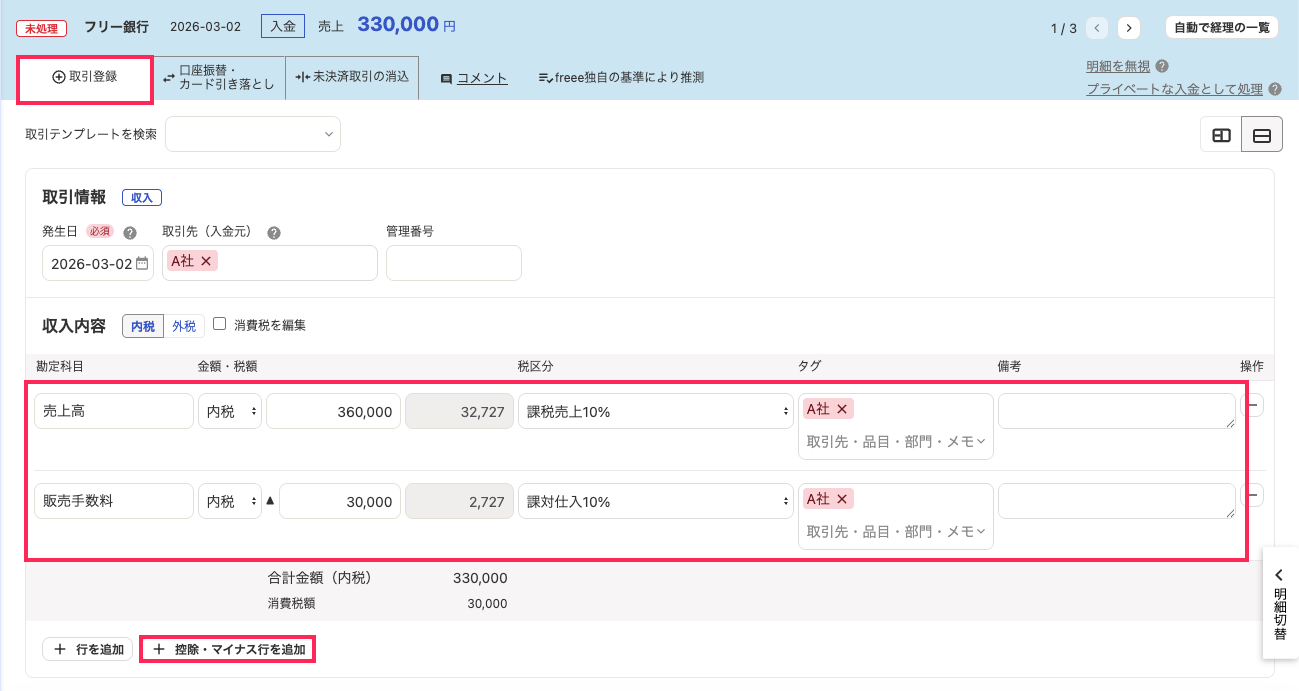Remove A社 tag in 販売手数料 row
The image size is (1299, 691).
(842, 499)
